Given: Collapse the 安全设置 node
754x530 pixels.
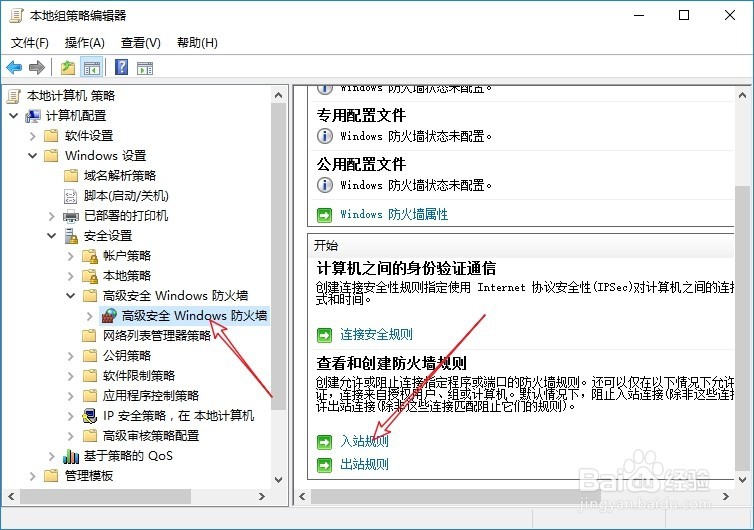Looking at the screenshot, I should [51, 236].
